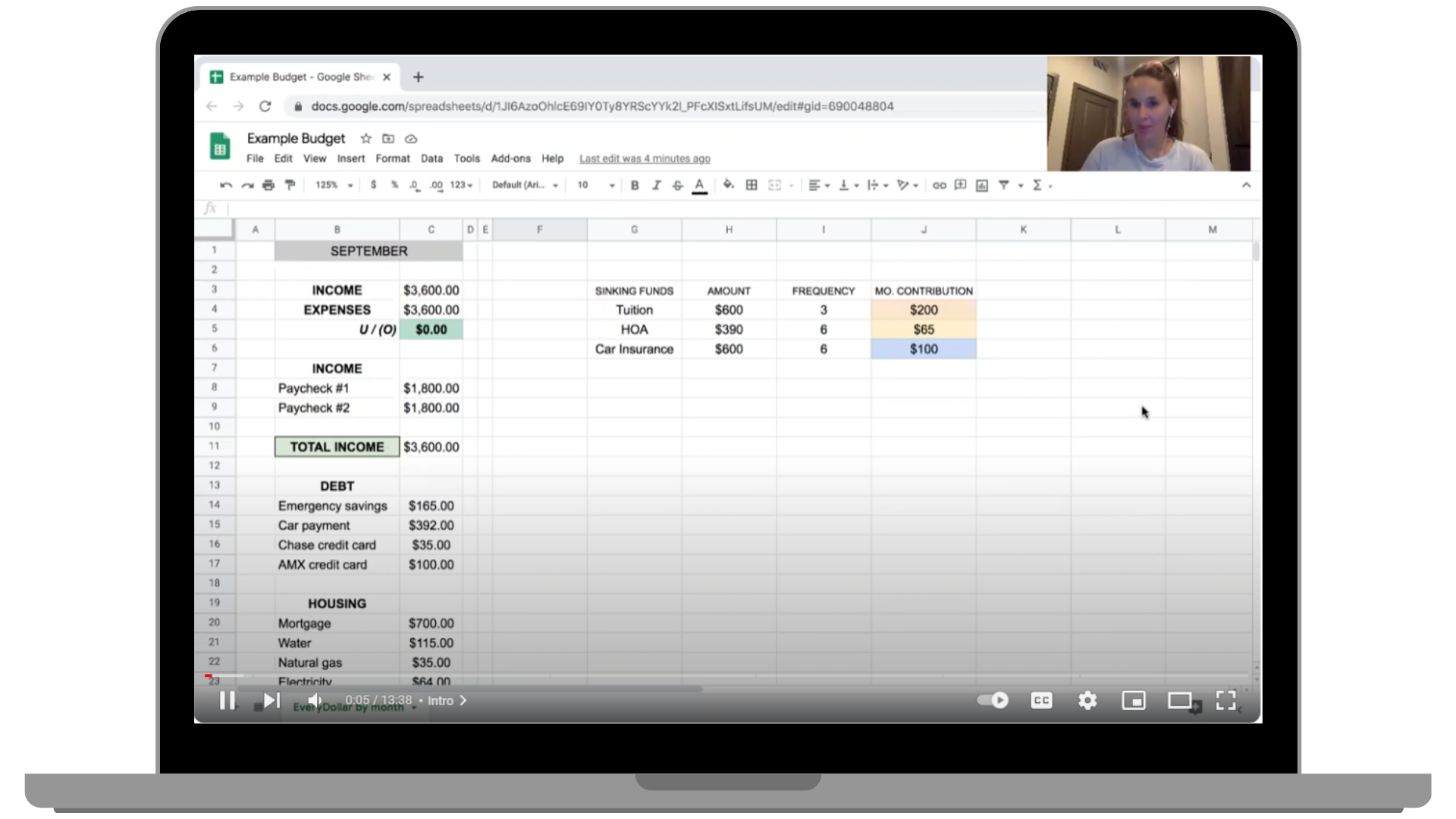
Task: Click 'Last edit was 4 minutes ago' link
Action: (x=645, y=158)
